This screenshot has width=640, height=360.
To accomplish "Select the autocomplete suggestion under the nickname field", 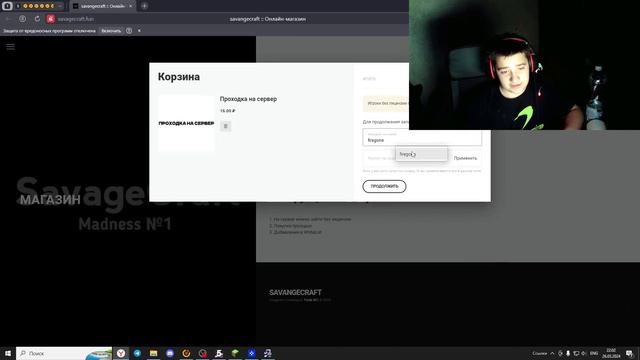I will (421, 154).
